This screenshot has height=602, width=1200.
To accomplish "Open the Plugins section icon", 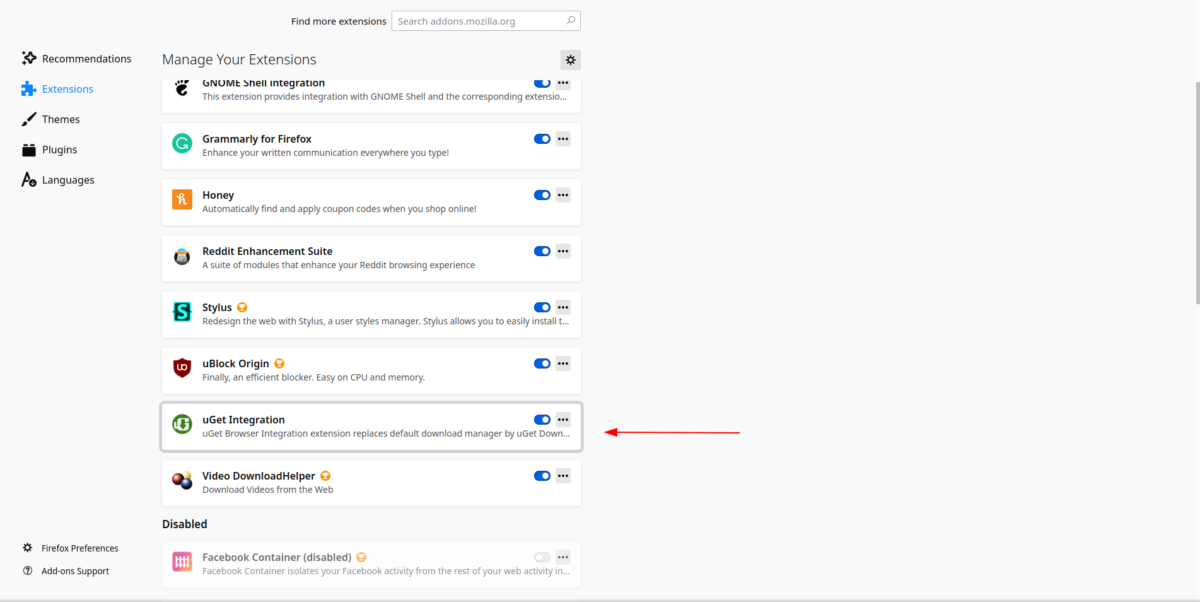I will [29, 149].
